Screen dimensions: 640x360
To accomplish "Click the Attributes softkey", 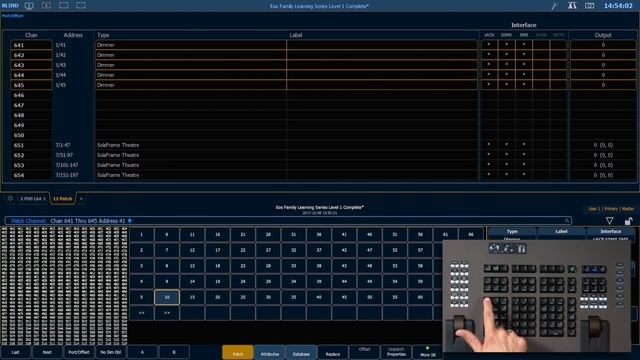I will pos(270,353).
